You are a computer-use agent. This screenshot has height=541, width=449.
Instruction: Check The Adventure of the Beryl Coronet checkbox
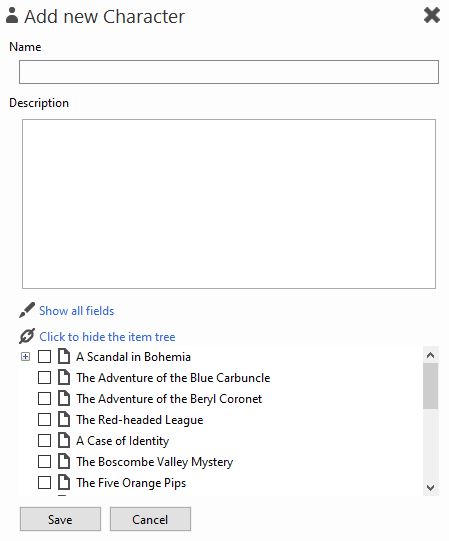[45, 399]
